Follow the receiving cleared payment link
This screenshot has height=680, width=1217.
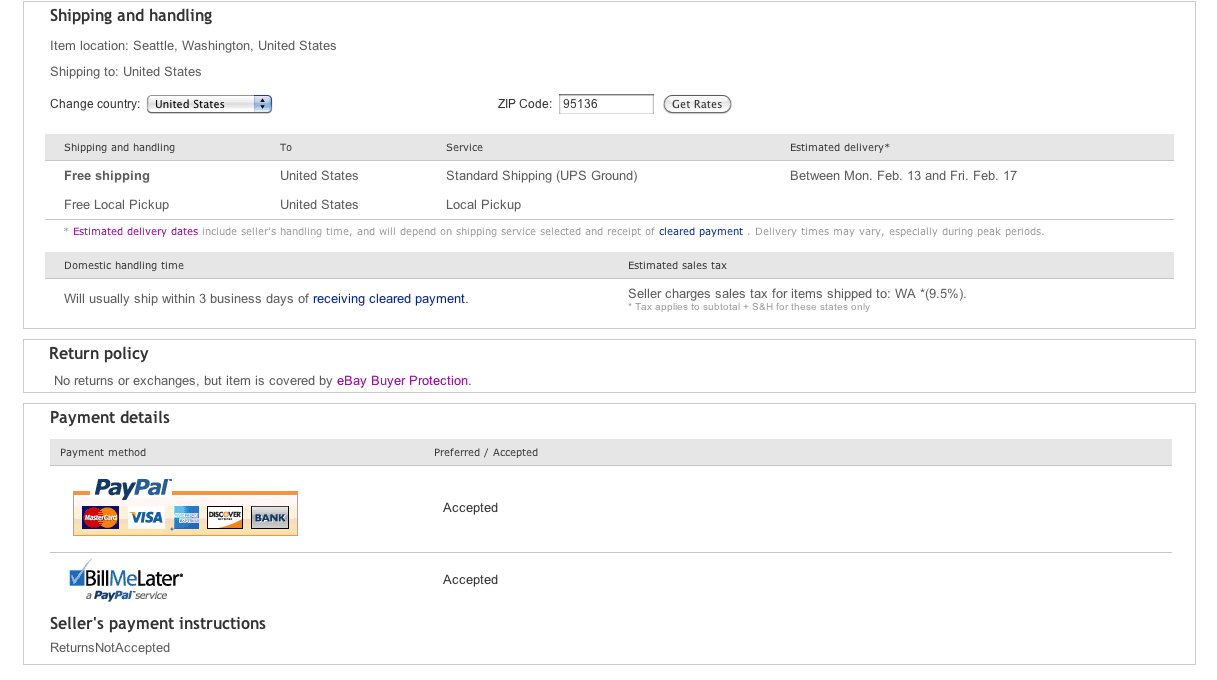(x=388, y=299)
